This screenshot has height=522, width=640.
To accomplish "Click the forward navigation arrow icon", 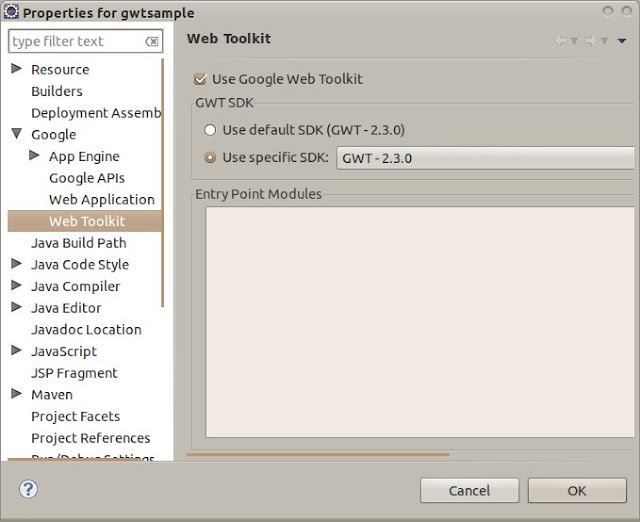I will point(591,40).
